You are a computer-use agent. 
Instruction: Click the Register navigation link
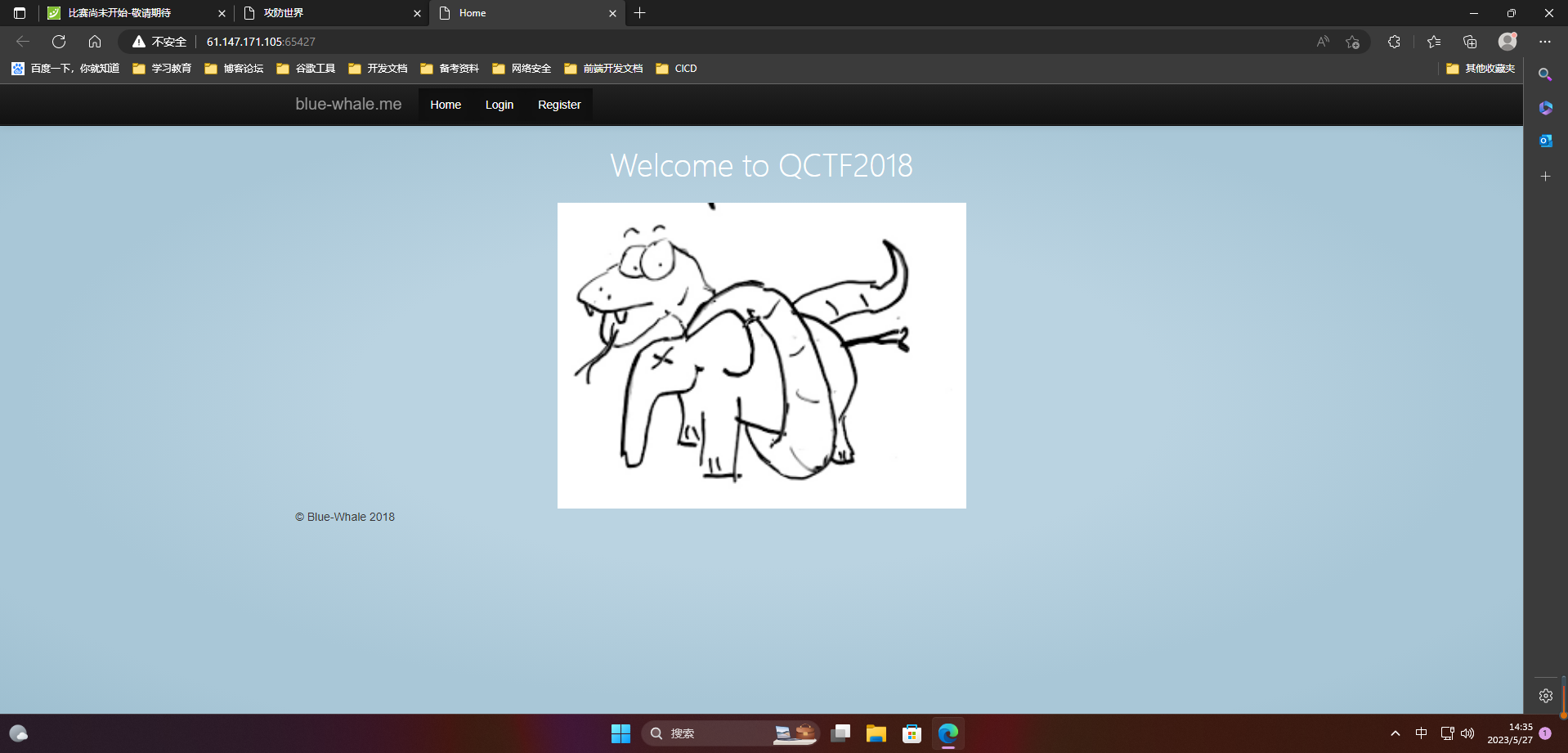(559, 105)
